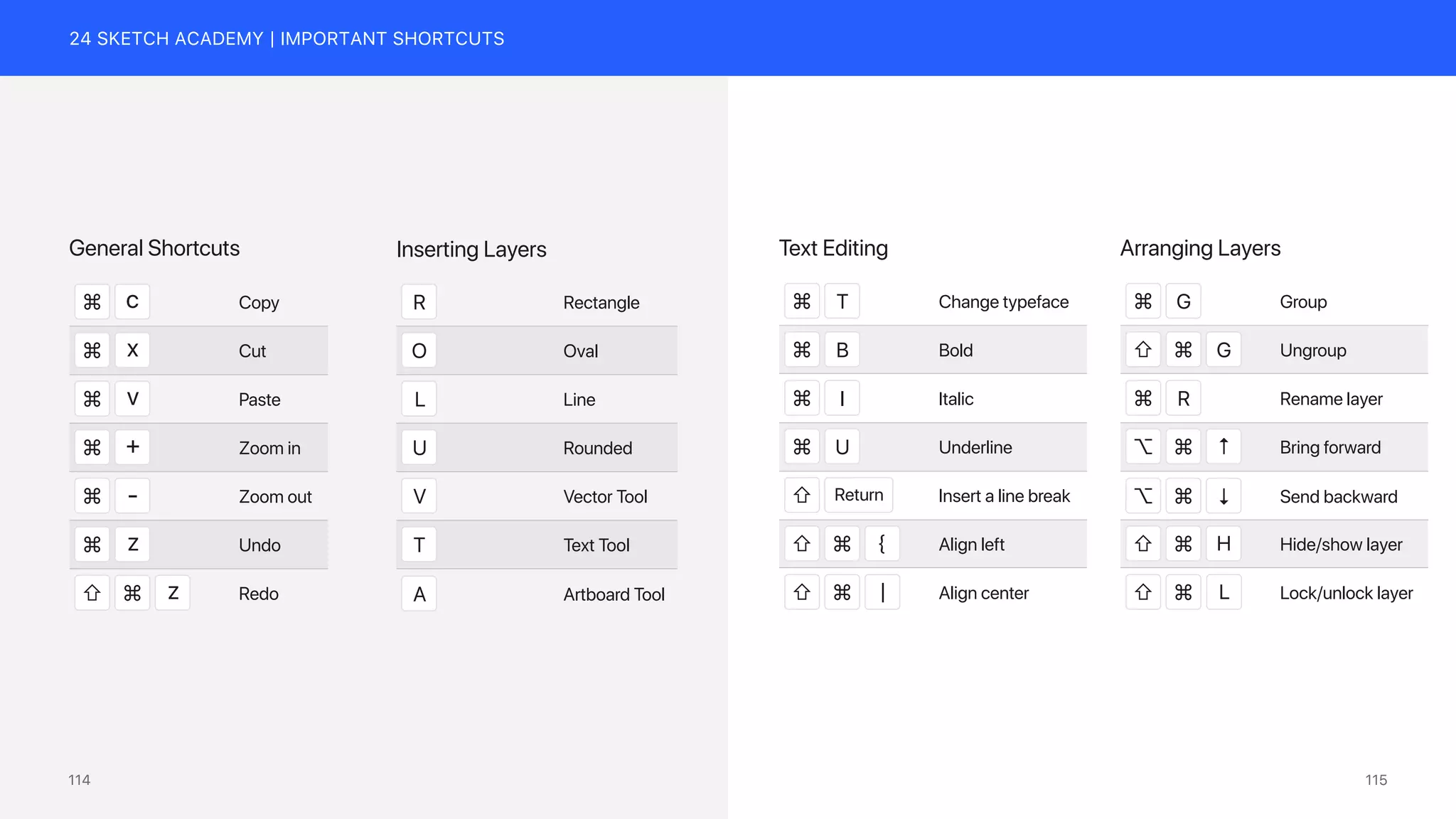Screen dimensions: 1456x819
Task: Click page number 114
Action: pyautogui.click(x=79, y=780)
